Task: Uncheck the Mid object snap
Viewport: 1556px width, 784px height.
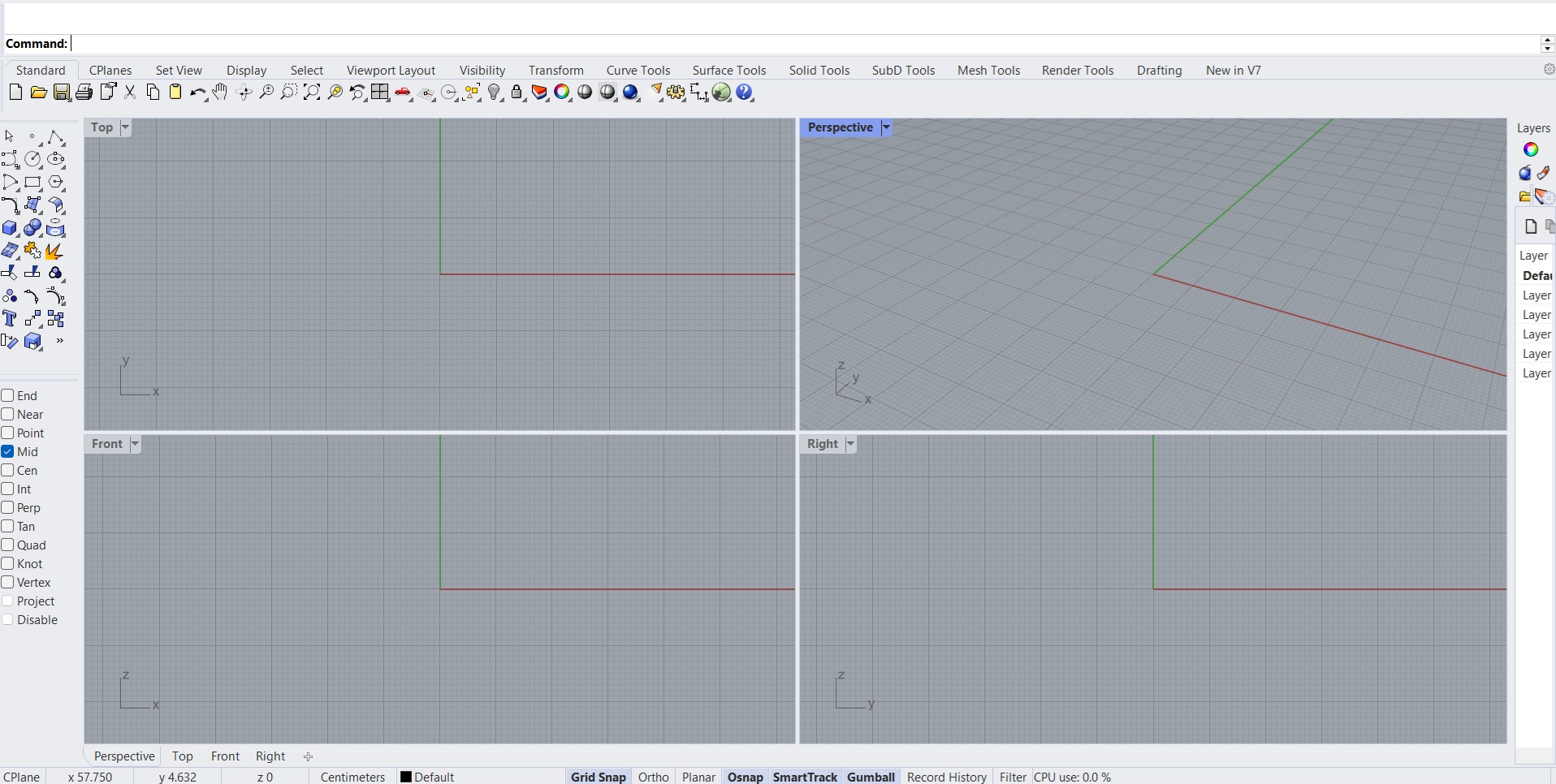Action: click(x=8, y=451)
